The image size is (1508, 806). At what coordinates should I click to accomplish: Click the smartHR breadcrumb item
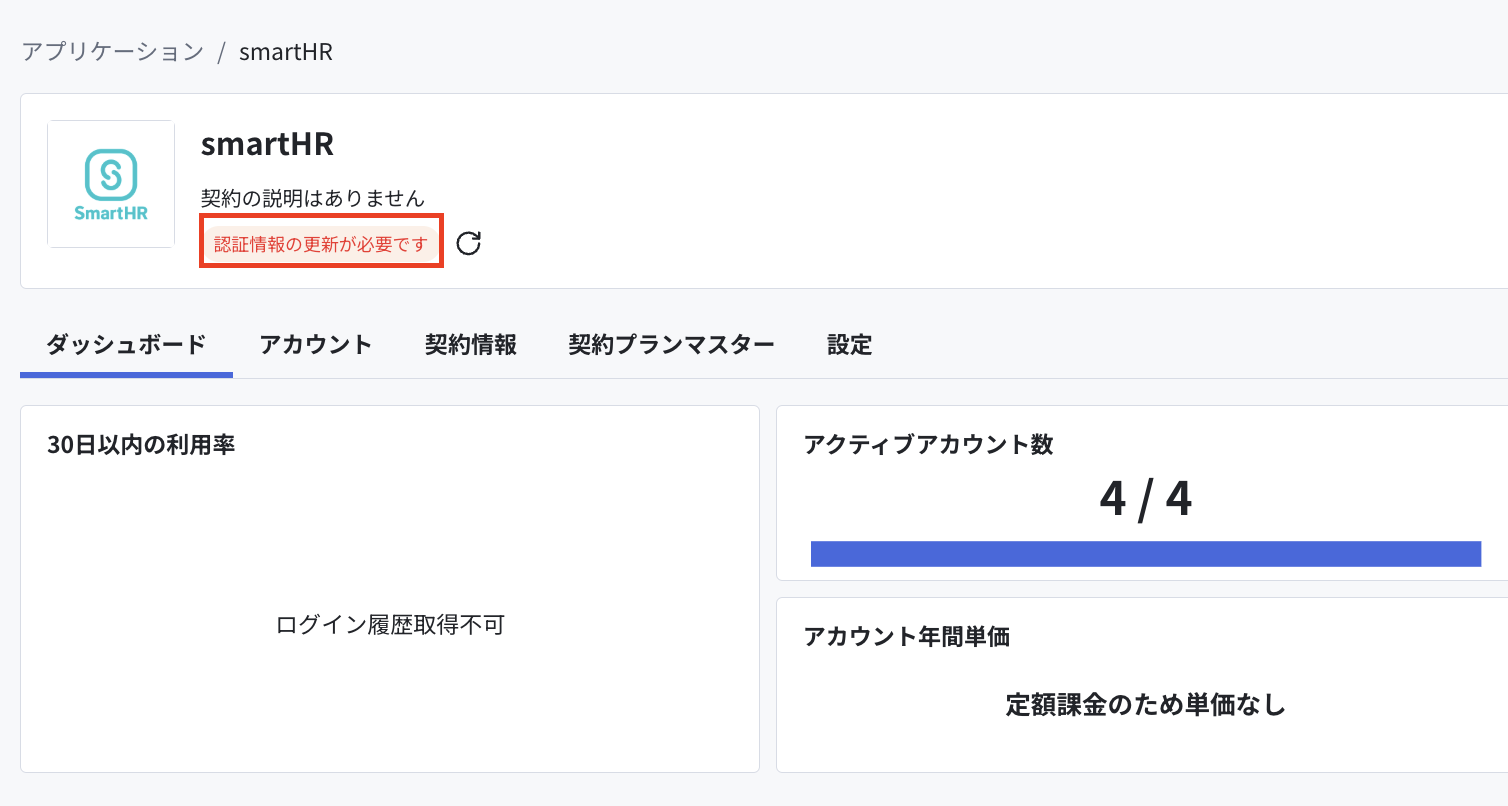[286, 52]
